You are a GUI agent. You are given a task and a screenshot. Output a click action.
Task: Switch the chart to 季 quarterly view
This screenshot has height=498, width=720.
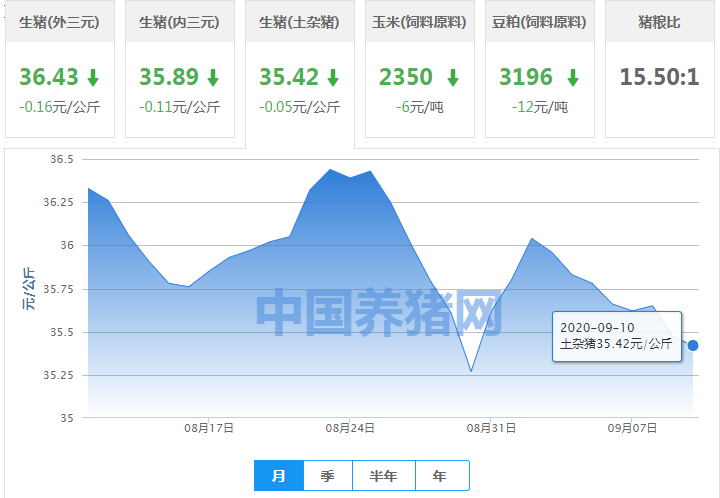[327, 476]
